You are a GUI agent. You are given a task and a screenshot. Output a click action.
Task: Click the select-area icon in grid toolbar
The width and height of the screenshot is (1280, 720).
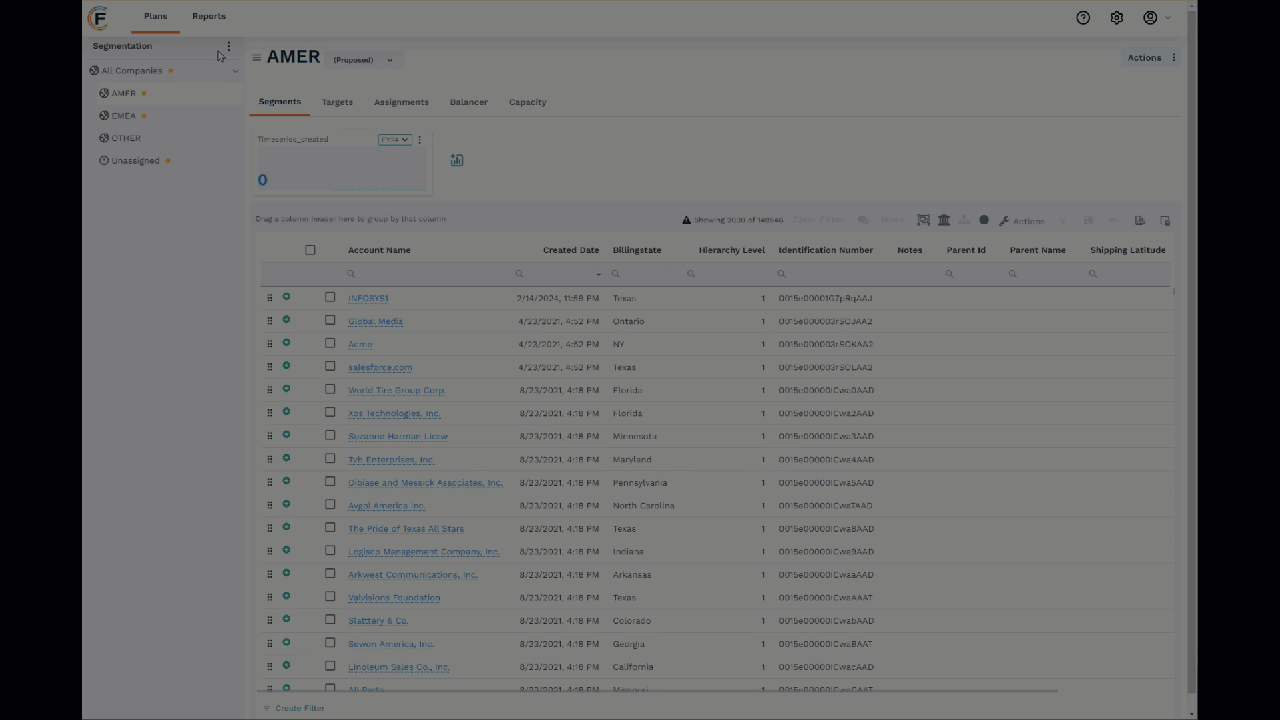pos(923,220)
